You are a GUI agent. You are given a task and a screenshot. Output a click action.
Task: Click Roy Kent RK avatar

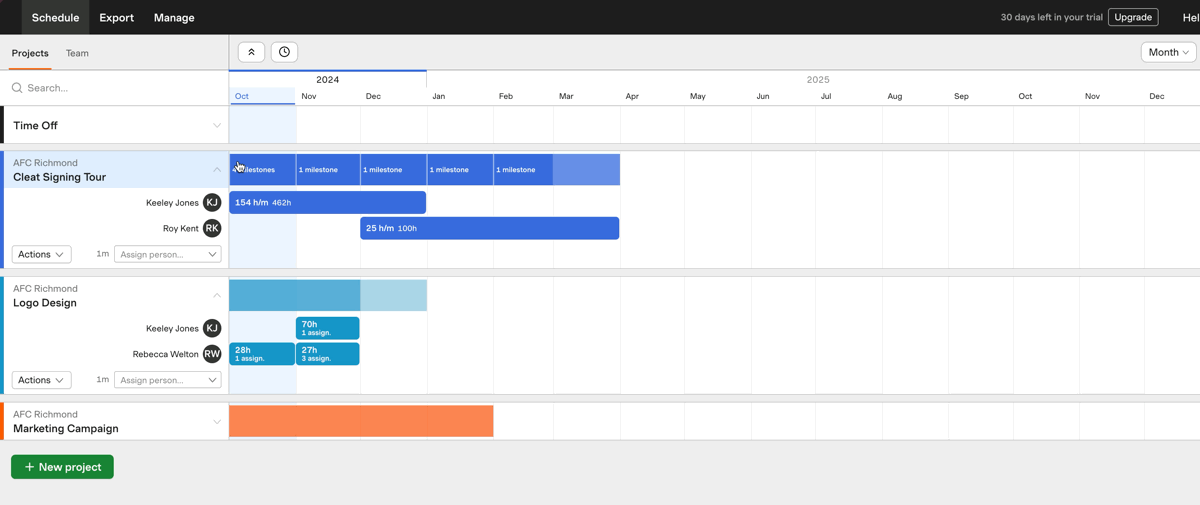212,228
